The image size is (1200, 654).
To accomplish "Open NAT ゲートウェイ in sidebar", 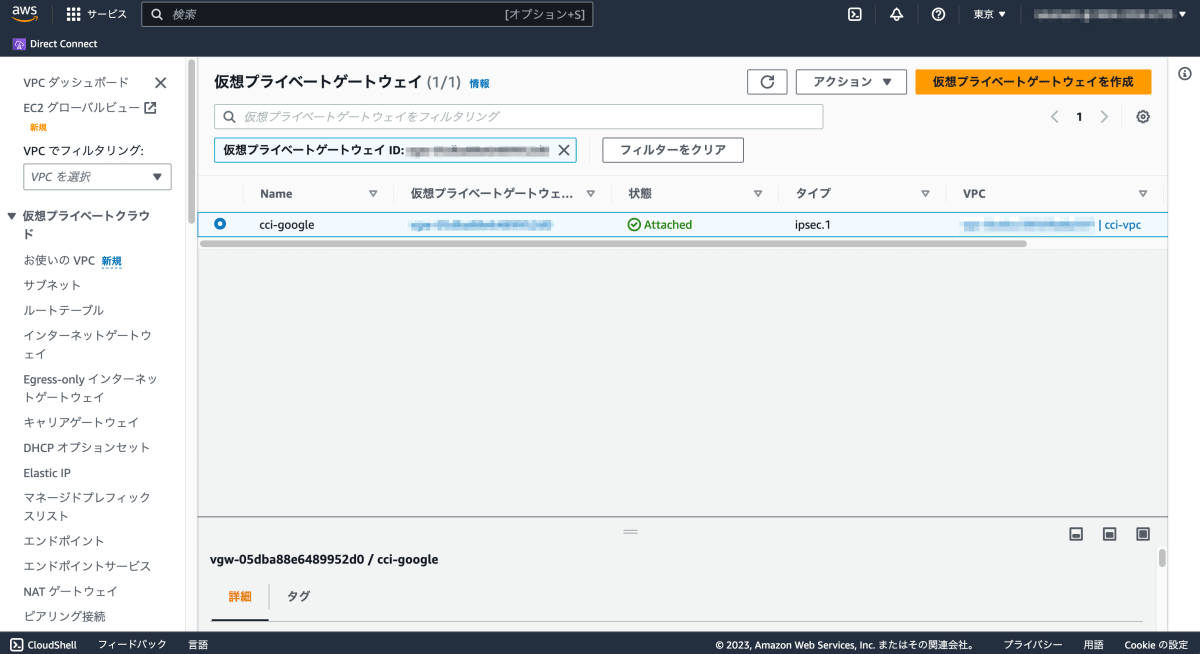I will click(x=70, y=591).
